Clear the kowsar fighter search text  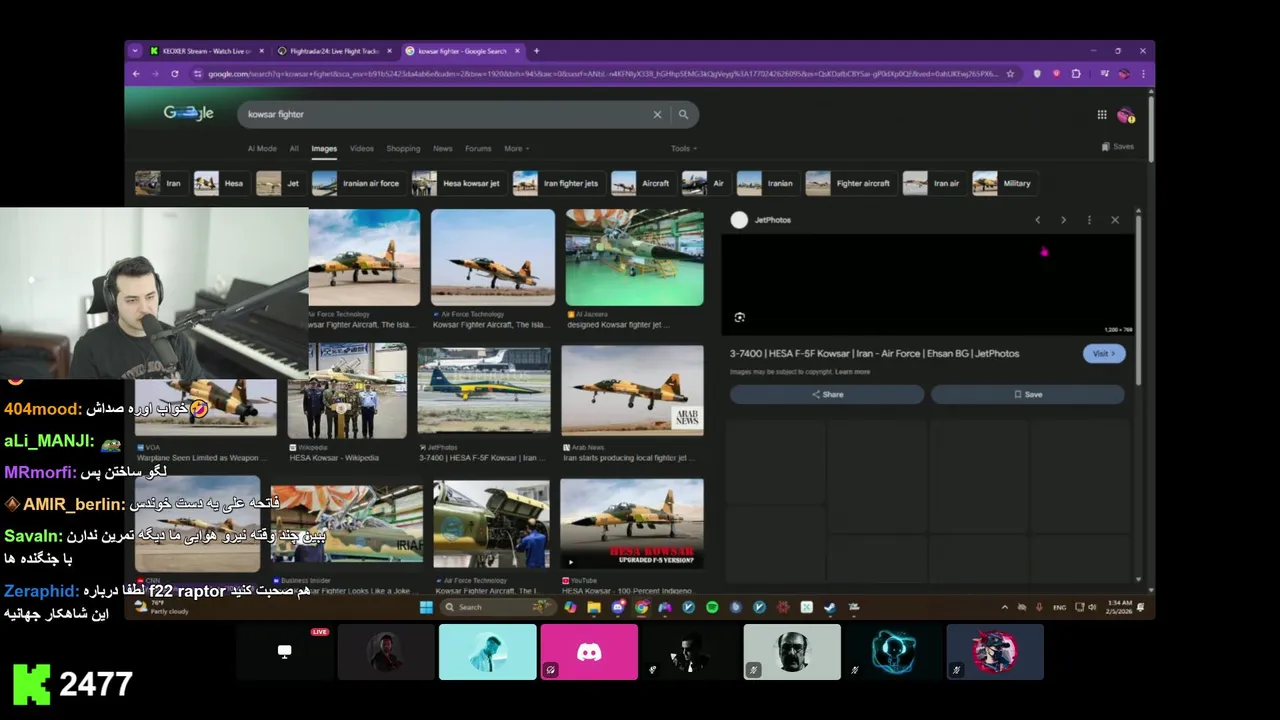point(657,114)
